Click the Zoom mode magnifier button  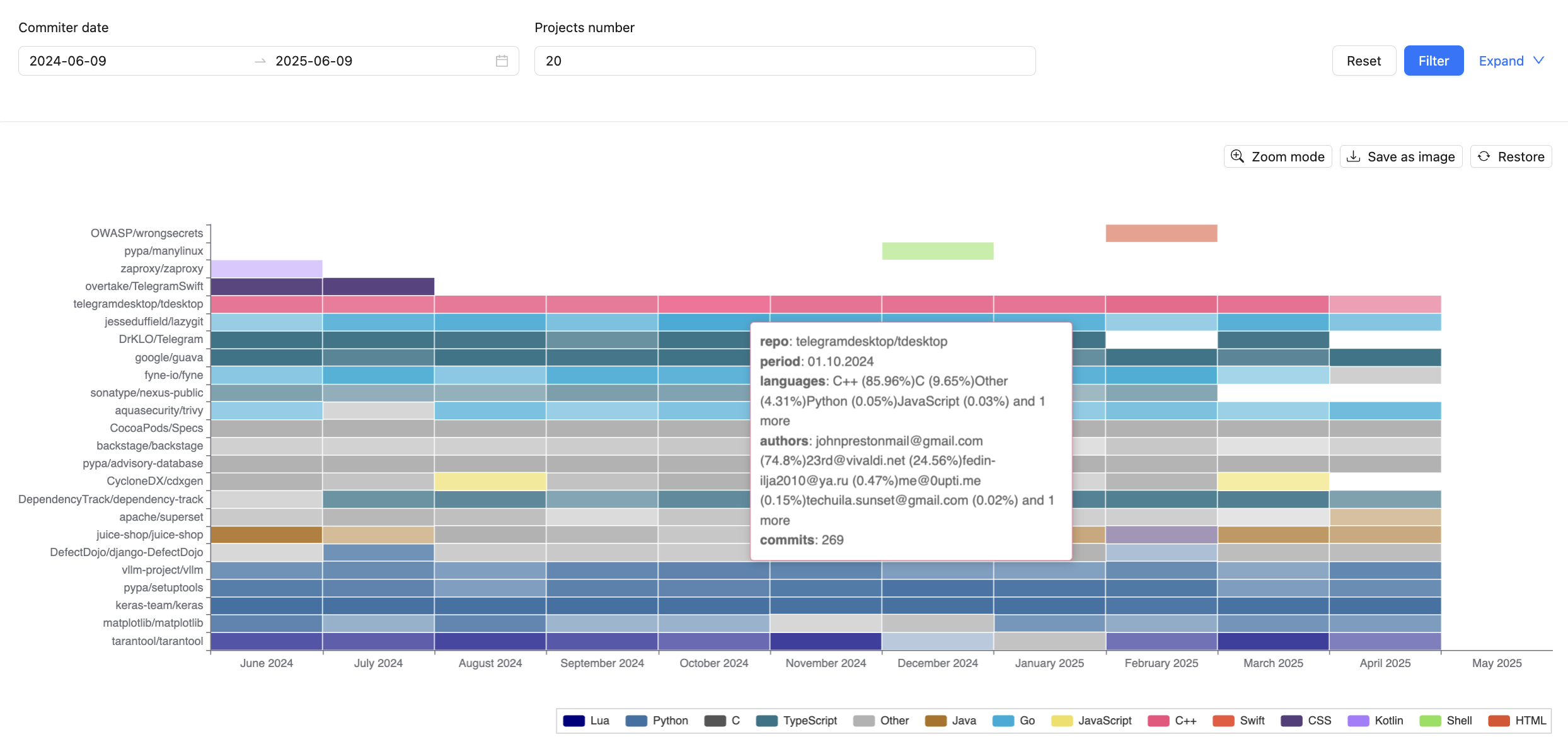(1277, 156)
